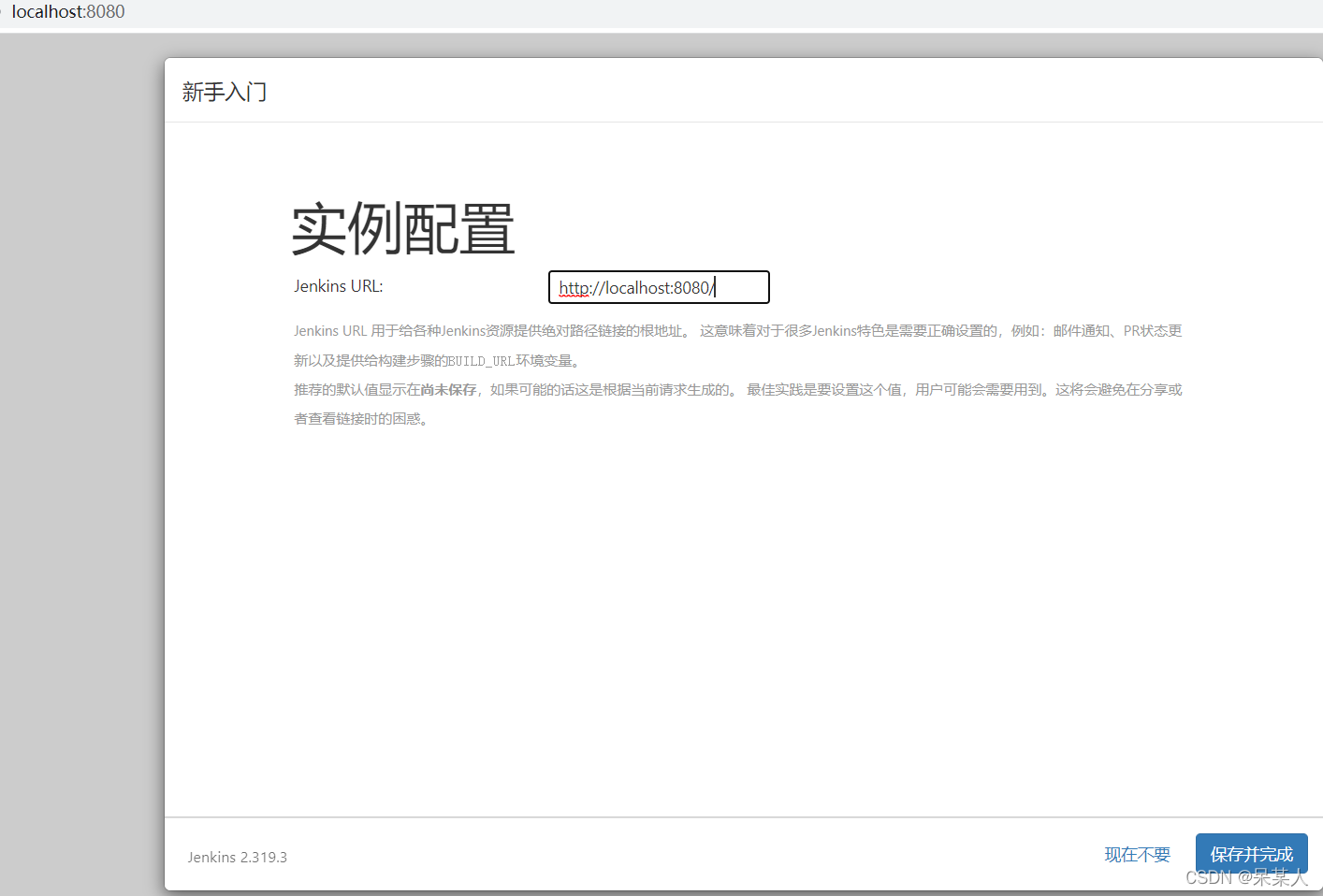
Task: Click the 新手入门 header title
Action: click(225, 92)
